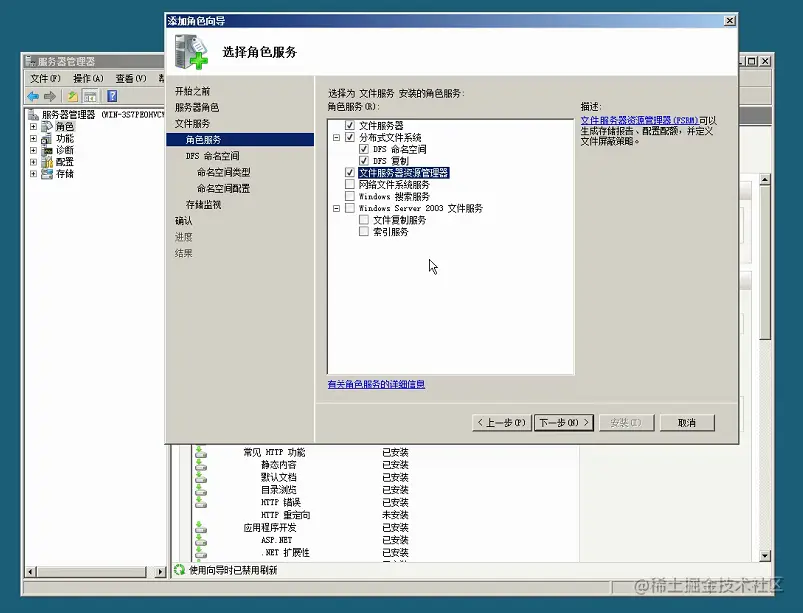The height and width of the screenshot is (613, 803).
Task: Click the HTTP 重定向 row text
Action: [x=285, y=515]
